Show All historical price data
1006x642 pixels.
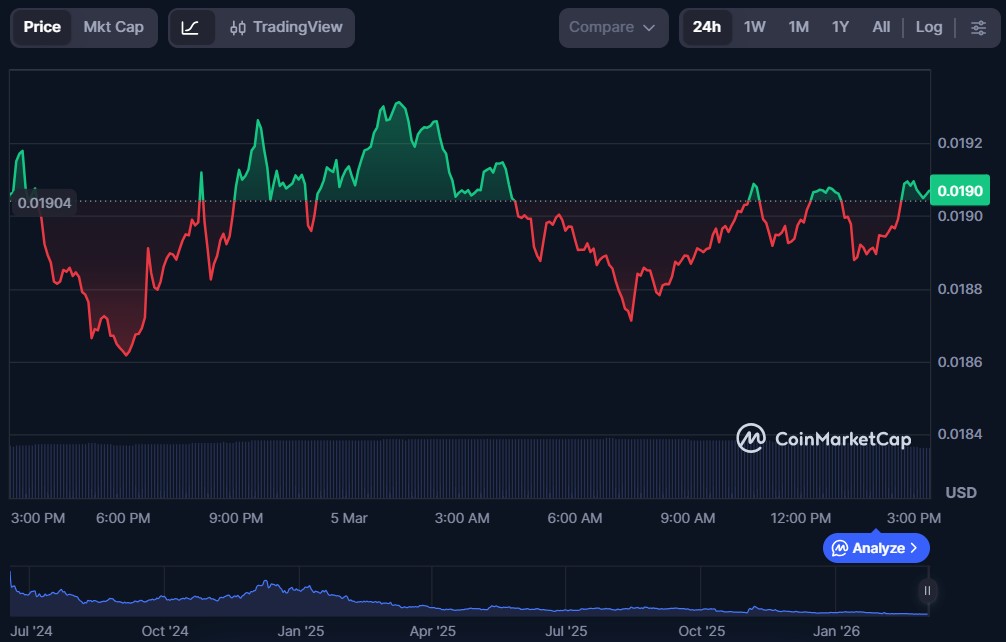pos(880,27)
